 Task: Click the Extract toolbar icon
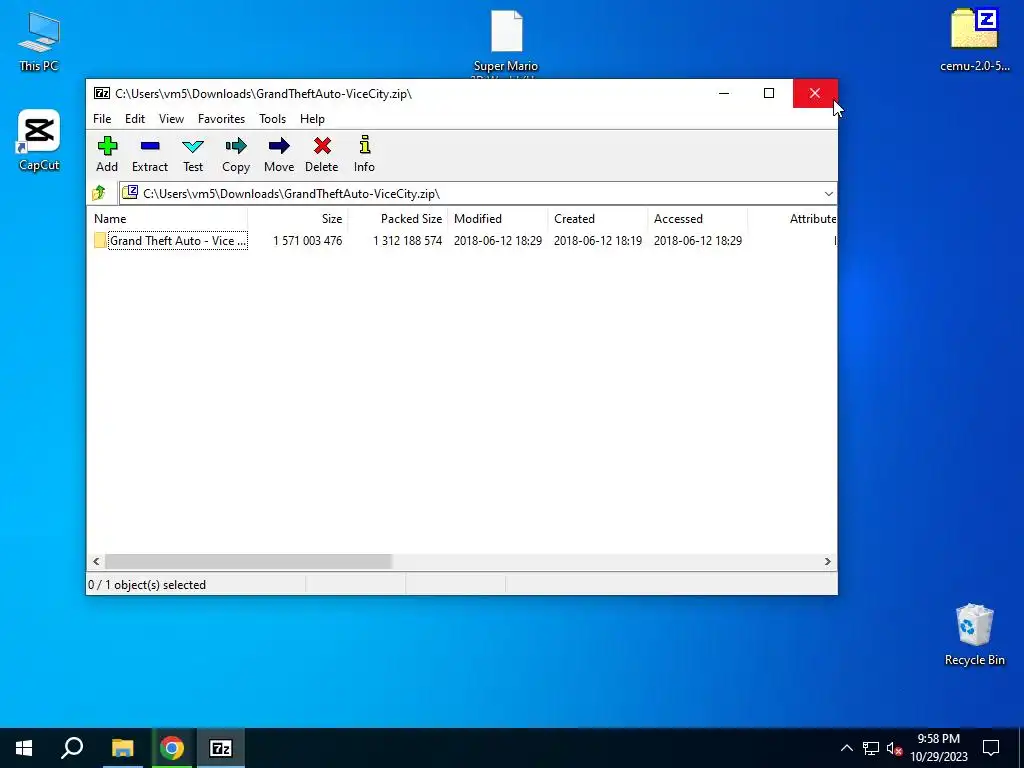[x=150, y=154]
